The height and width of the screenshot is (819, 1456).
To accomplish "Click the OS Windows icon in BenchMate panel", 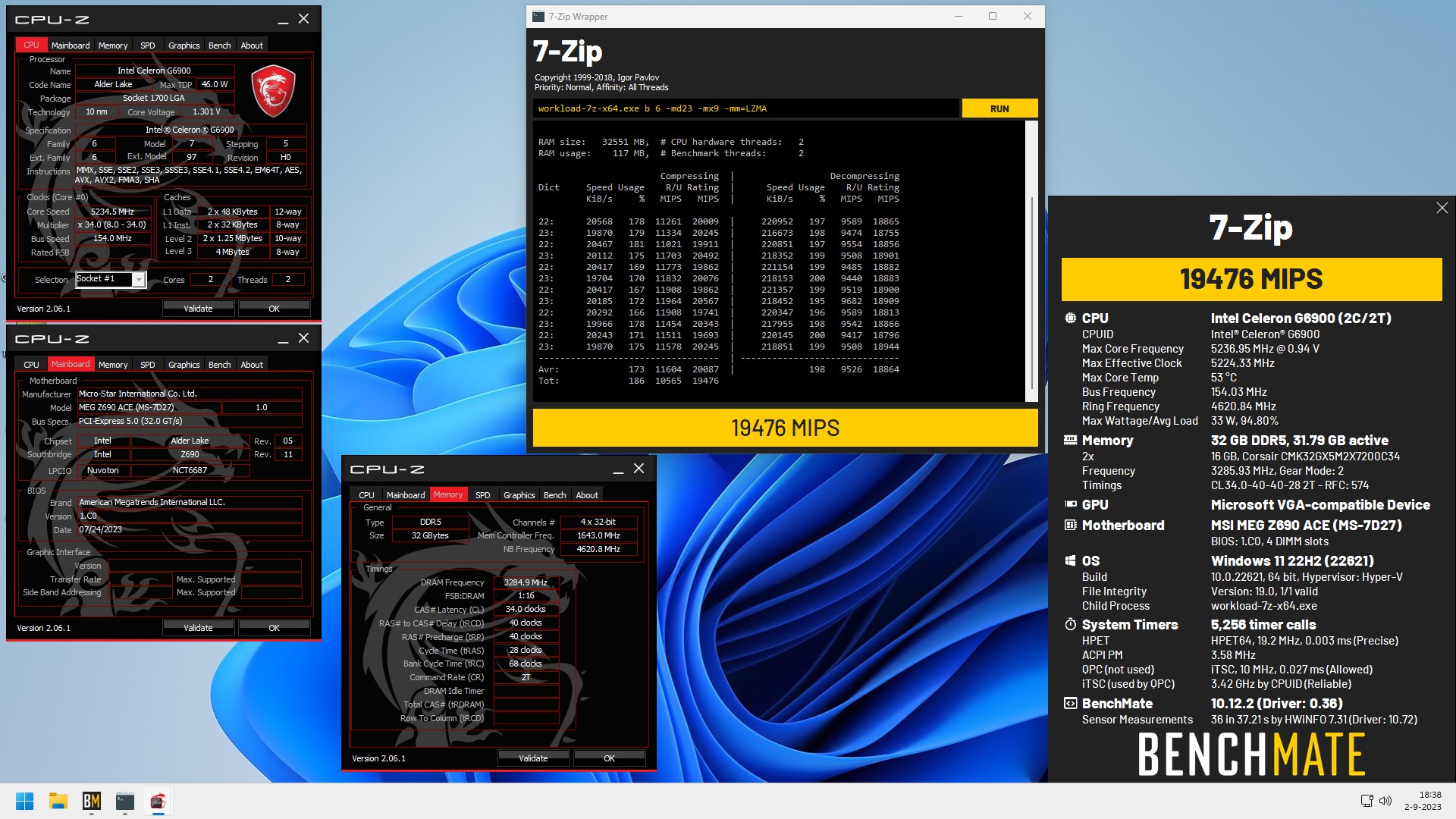I will coord(1070,561).
